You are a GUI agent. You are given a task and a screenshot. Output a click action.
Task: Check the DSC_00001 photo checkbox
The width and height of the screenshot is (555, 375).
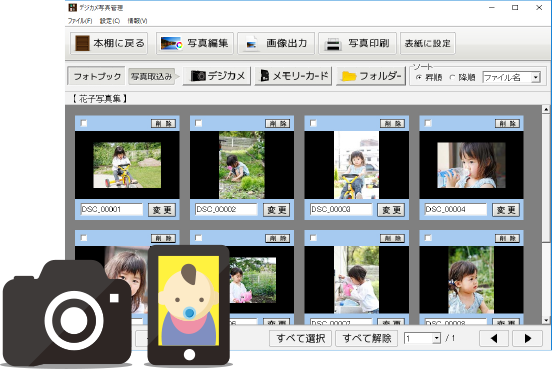84,123
